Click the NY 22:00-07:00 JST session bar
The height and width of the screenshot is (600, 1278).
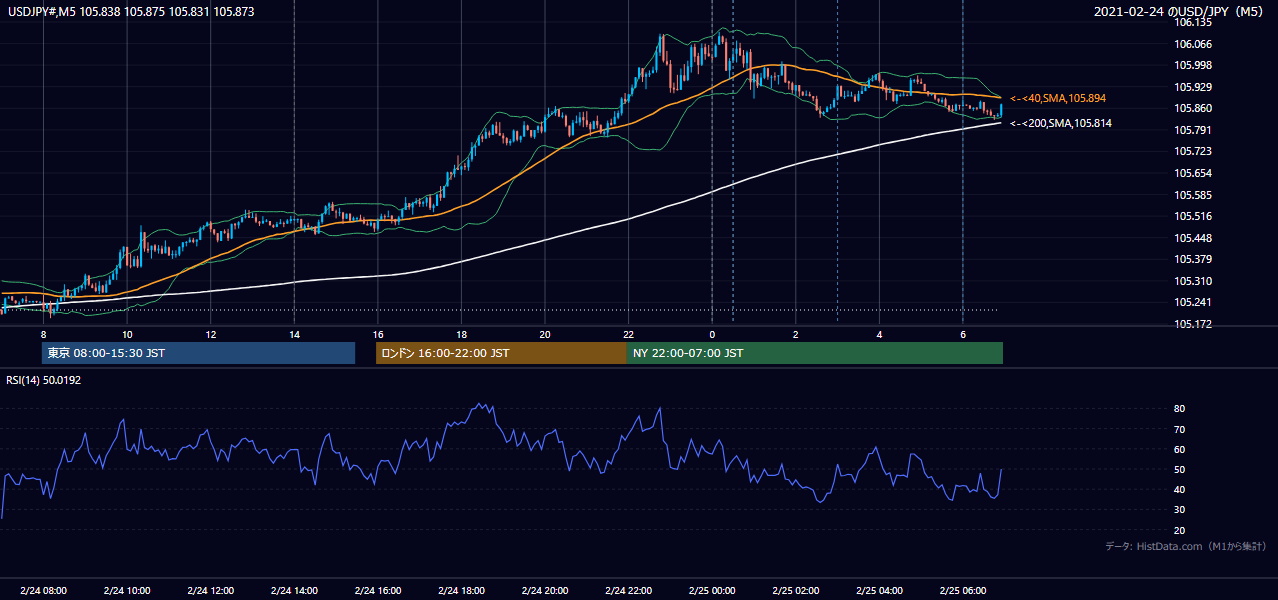pyautogui.click(x=815, y=353)
